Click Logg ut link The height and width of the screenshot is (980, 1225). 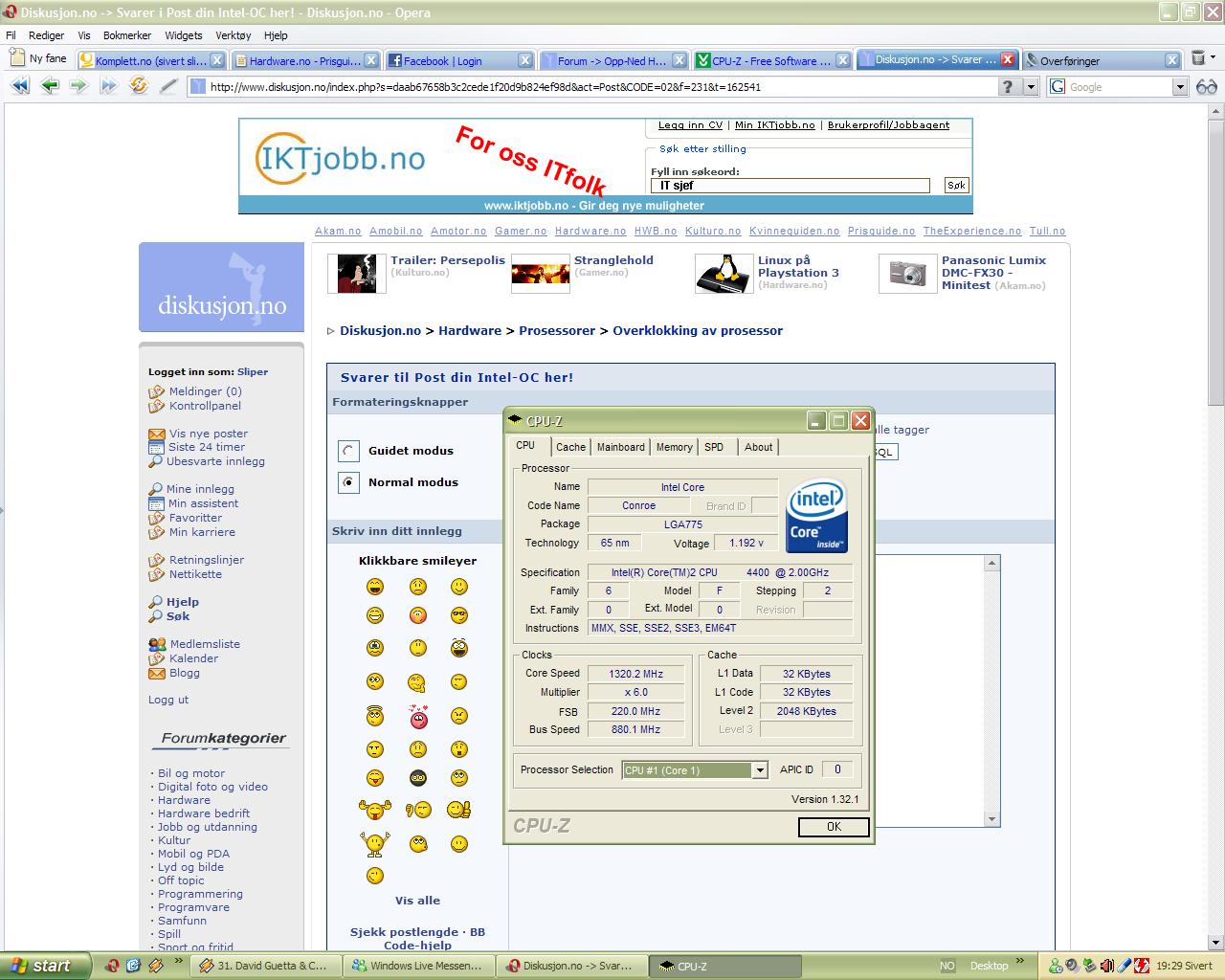[x=168, y=700]
